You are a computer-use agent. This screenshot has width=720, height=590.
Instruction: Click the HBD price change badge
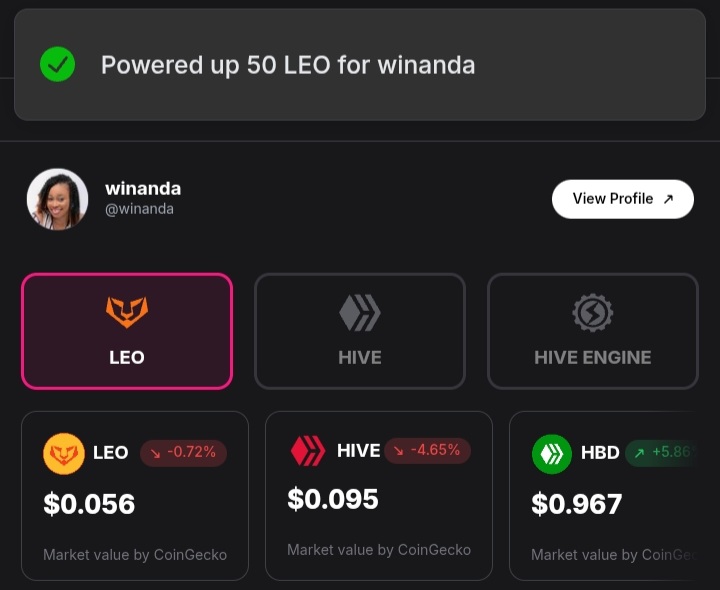click(661, 452)
